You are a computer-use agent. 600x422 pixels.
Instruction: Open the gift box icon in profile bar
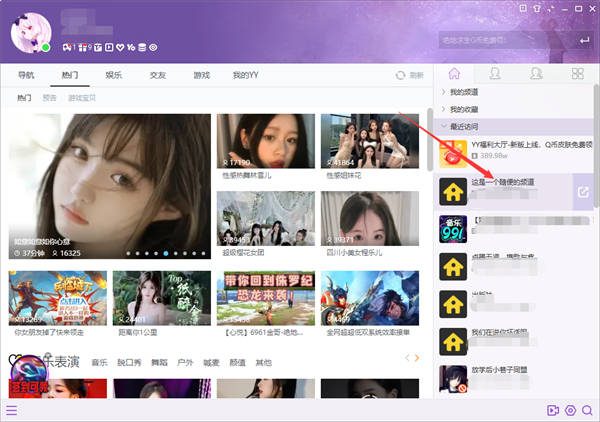click(x=83, y=47)
